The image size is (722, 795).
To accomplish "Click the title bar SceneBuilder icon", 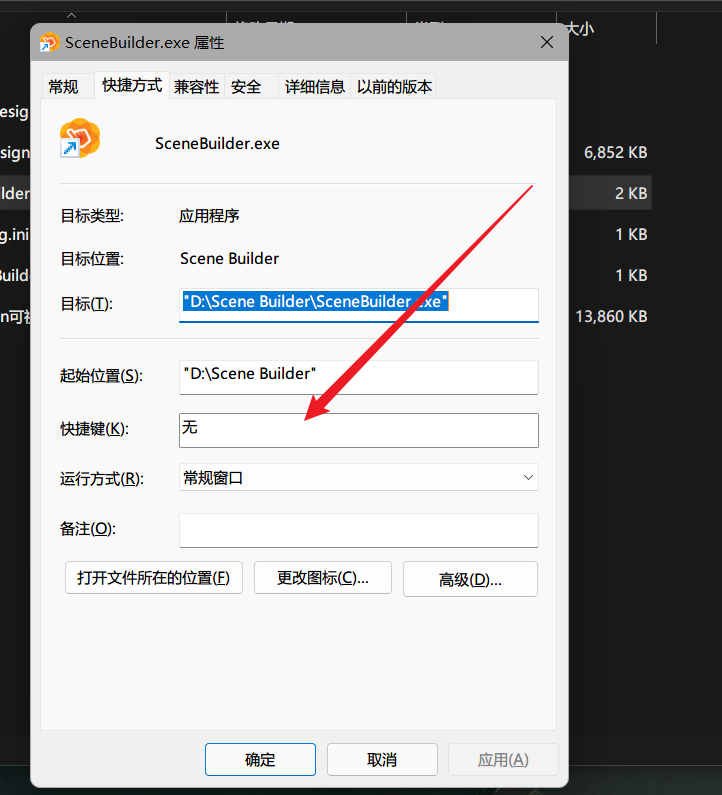I will 50,42.
